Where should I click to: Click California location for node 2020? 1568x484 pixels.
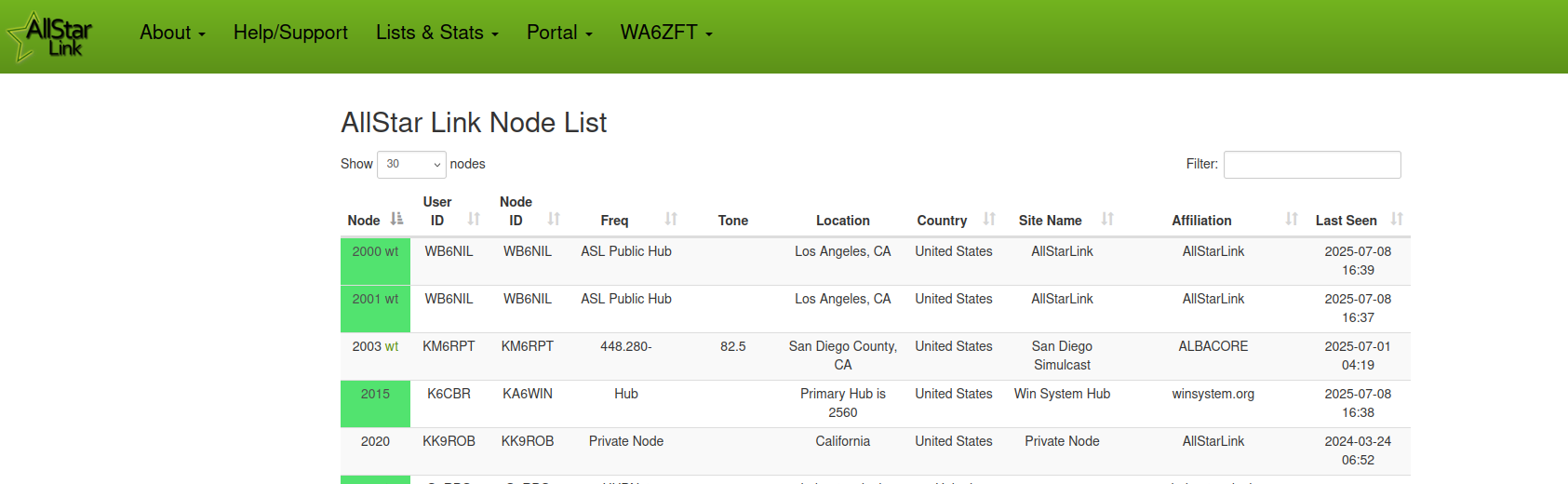843,441
